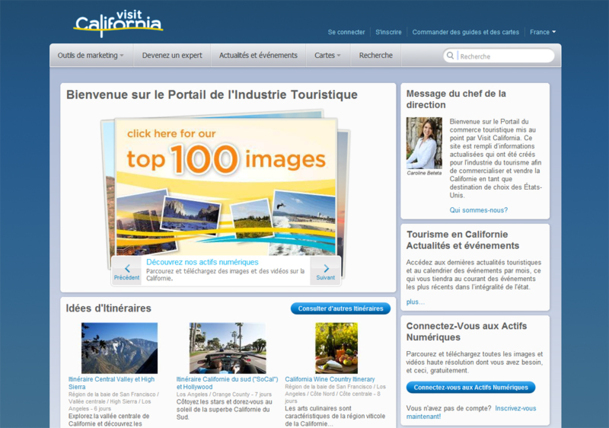
Task: Open Central Valley and High Sierra thumbnail
Action: tap(119, 347)
